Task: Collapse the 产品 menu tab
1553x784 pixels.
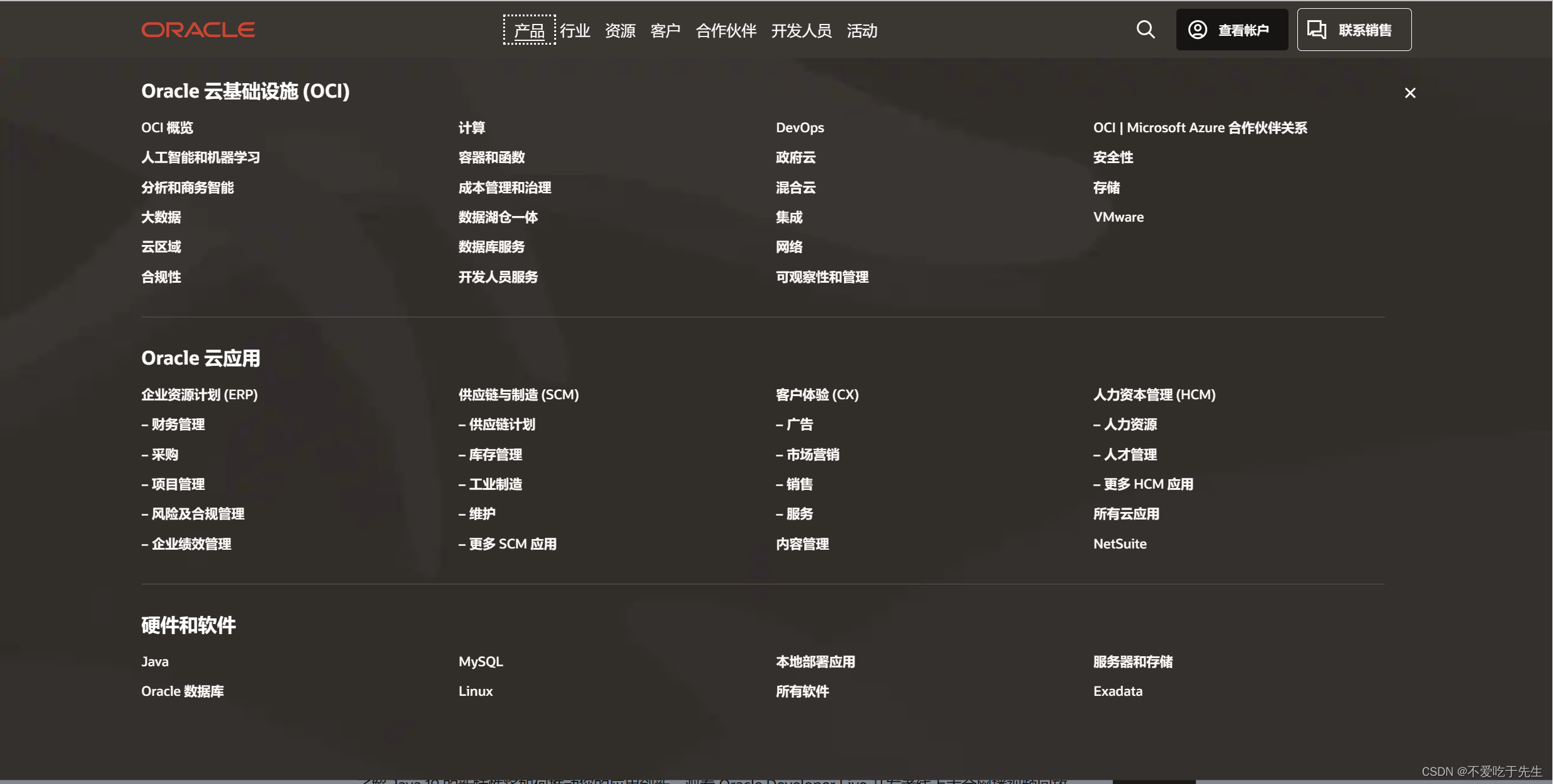Action: coord(529,30)
